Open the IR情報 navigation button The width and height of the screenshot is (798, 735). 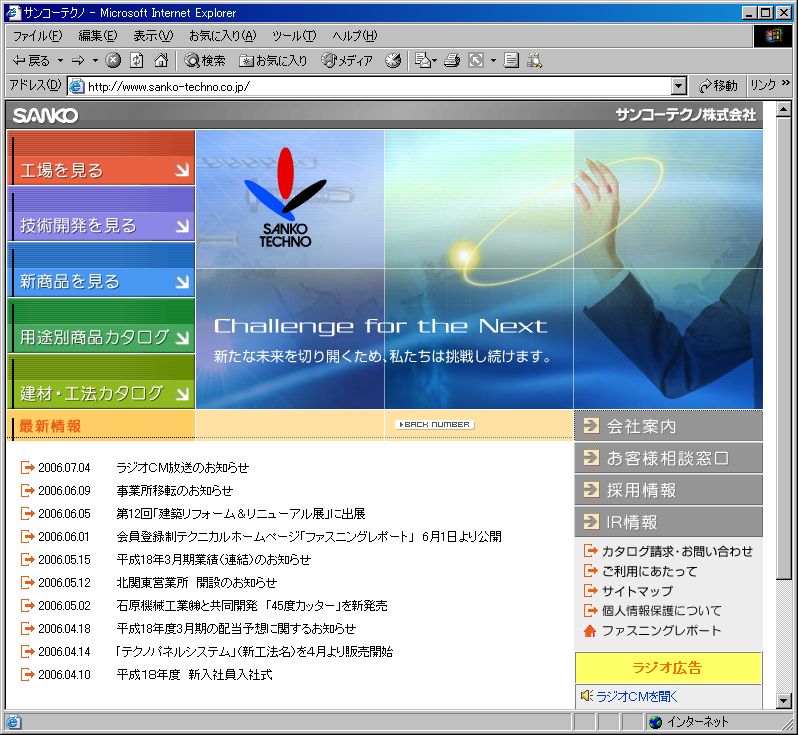(668, 522)
